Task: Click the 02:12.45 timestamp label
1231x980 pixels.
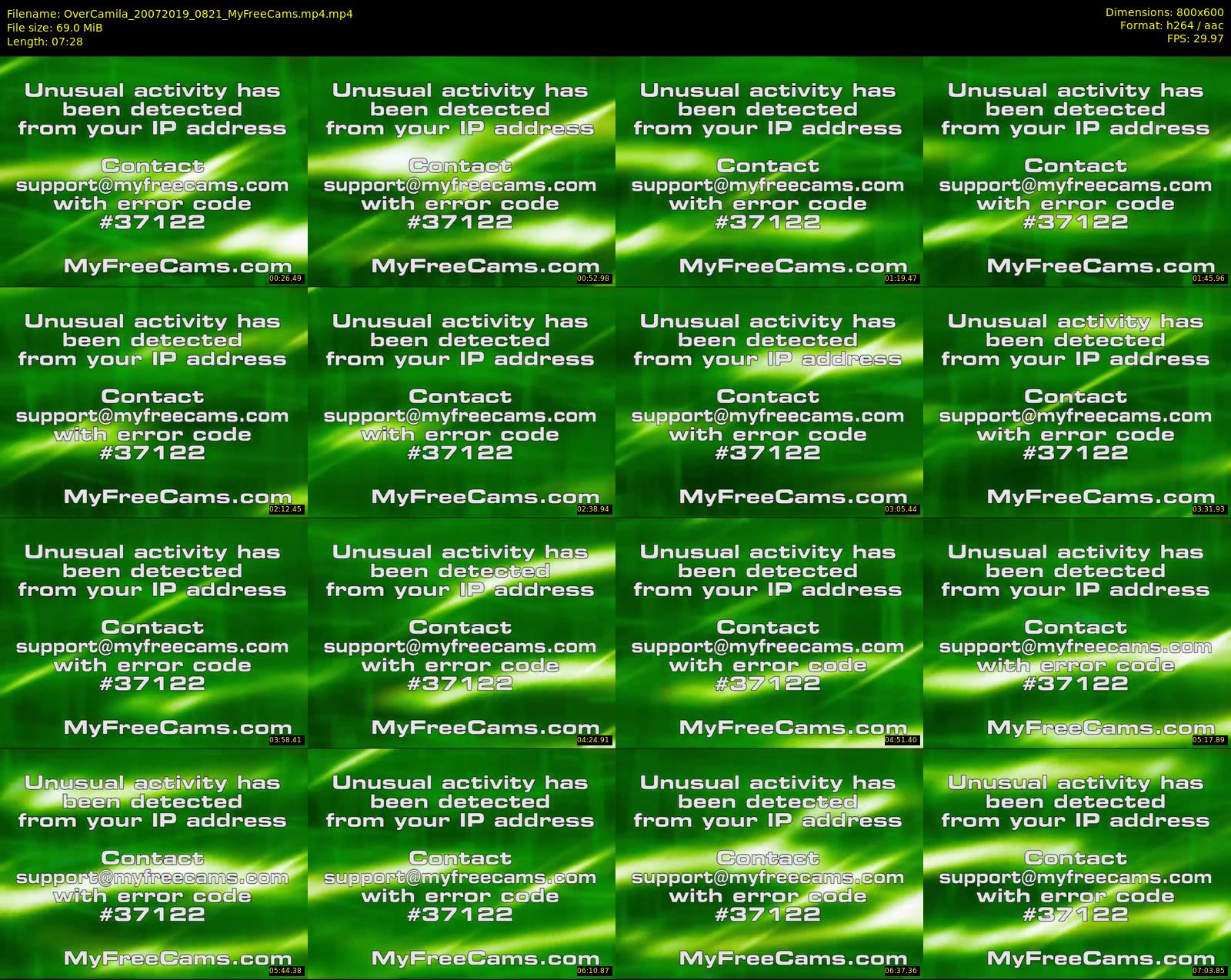Action: click(286, 509)
